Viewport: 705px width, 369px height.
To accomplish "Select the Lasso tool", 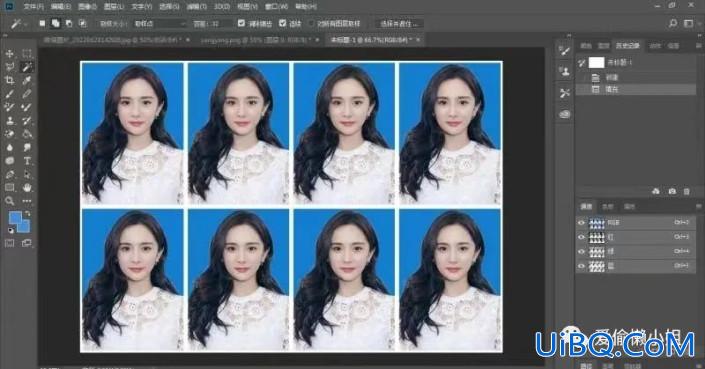I will [9, 67].
